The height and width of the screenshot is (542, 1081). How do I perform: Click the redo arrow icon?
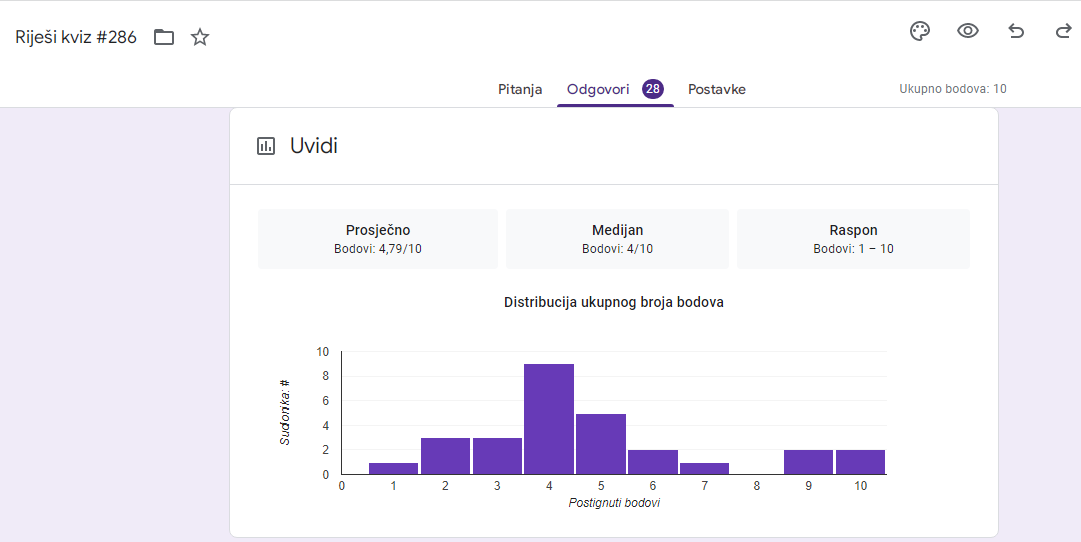[x=1063, y=31]
